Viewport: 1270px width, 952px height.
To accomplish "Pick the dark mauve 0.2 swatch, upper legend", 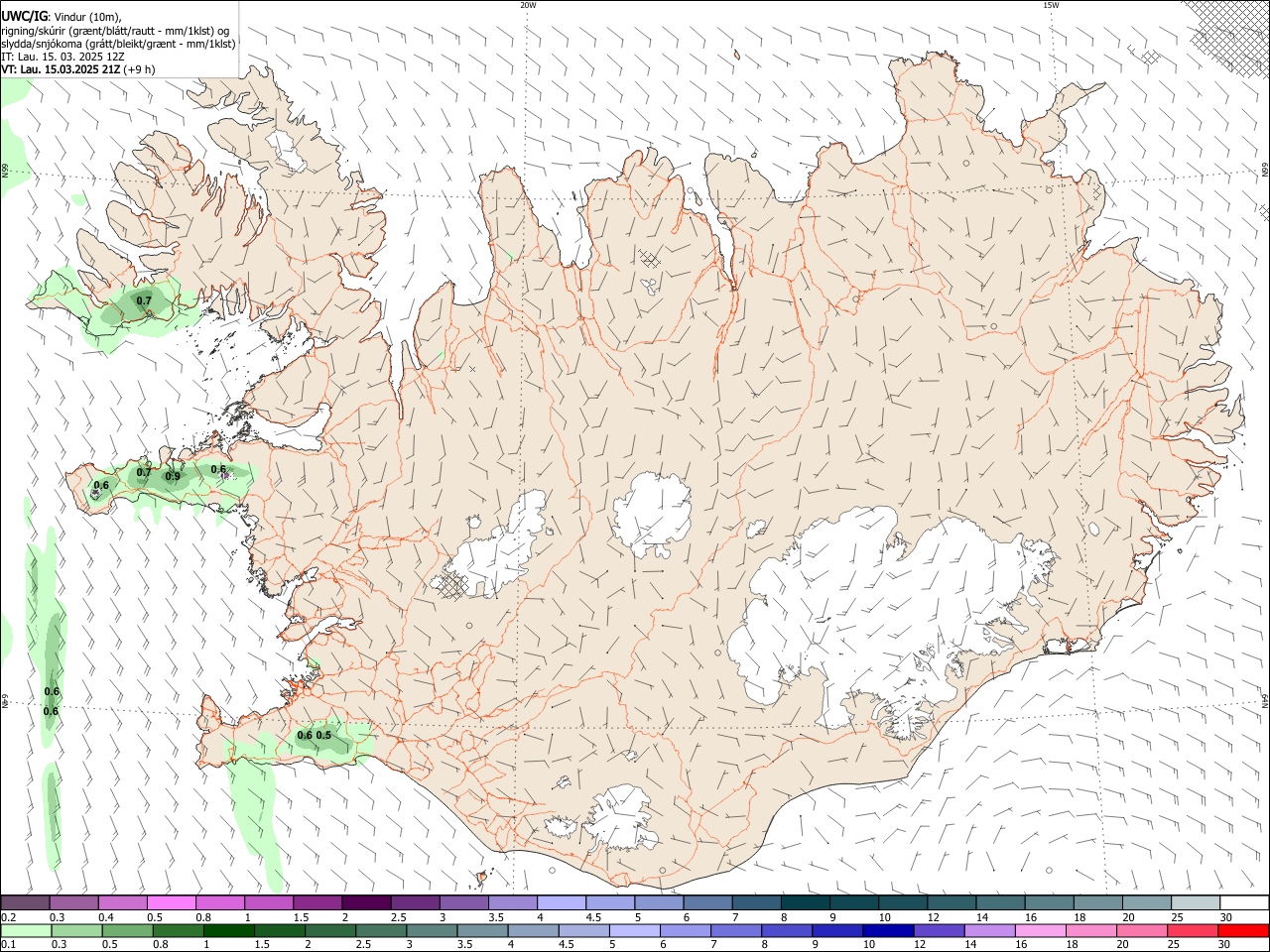I will point(25,902).
